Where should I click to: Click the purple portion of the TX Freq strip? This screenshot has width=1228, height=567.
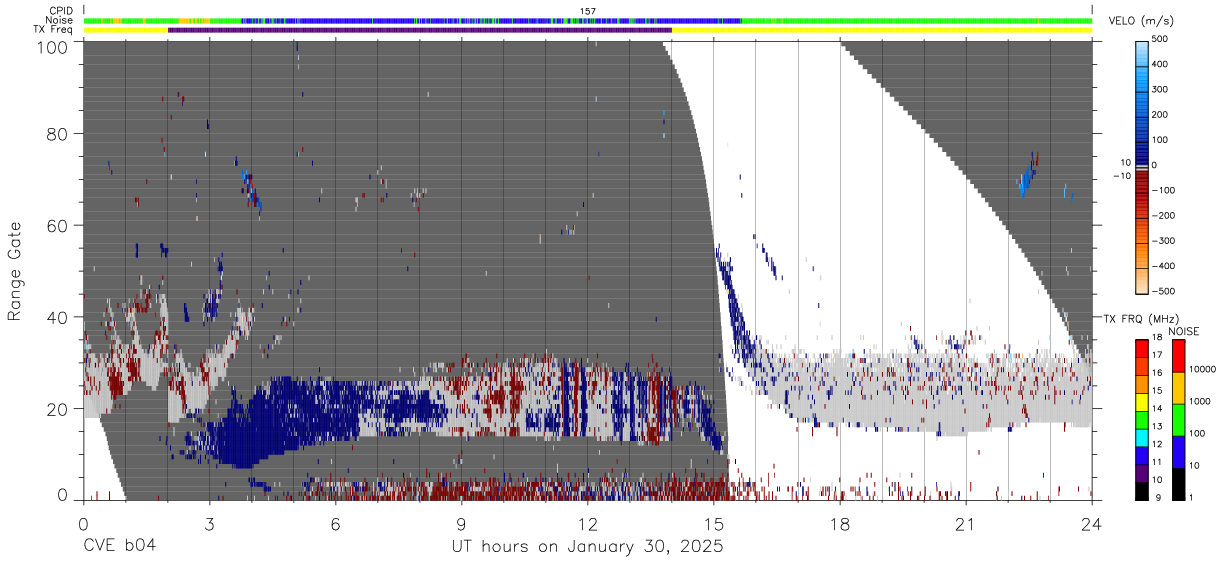[x=420, y=30]
